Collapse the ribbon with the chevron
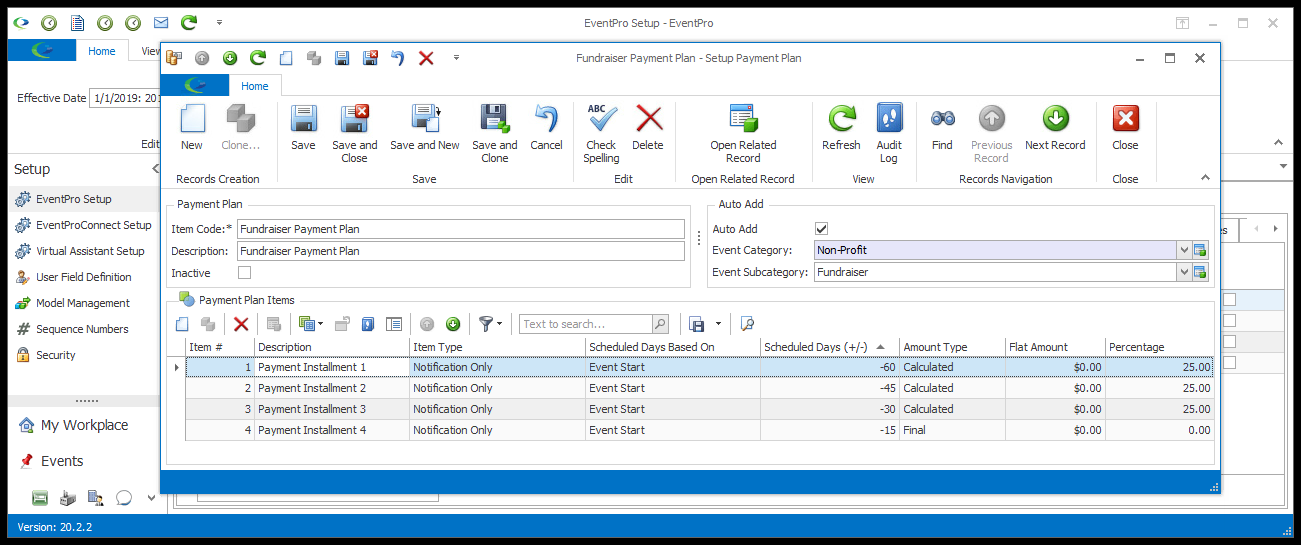The width and height of the screenshot is (1301, 545). click(1205, 177)
